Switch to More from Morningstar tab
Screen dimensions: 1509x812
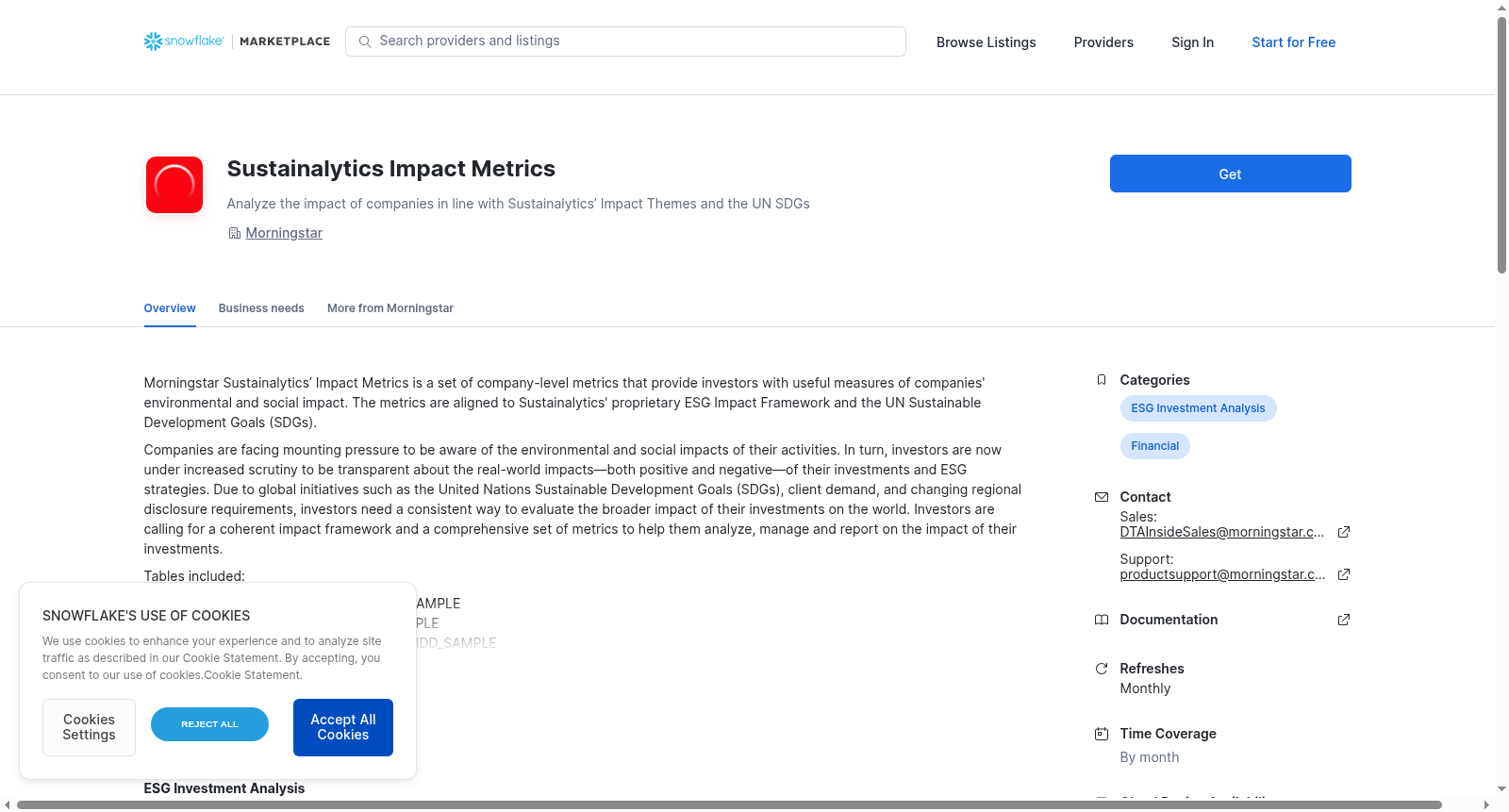pyautogui.click(x=390, y=308)
